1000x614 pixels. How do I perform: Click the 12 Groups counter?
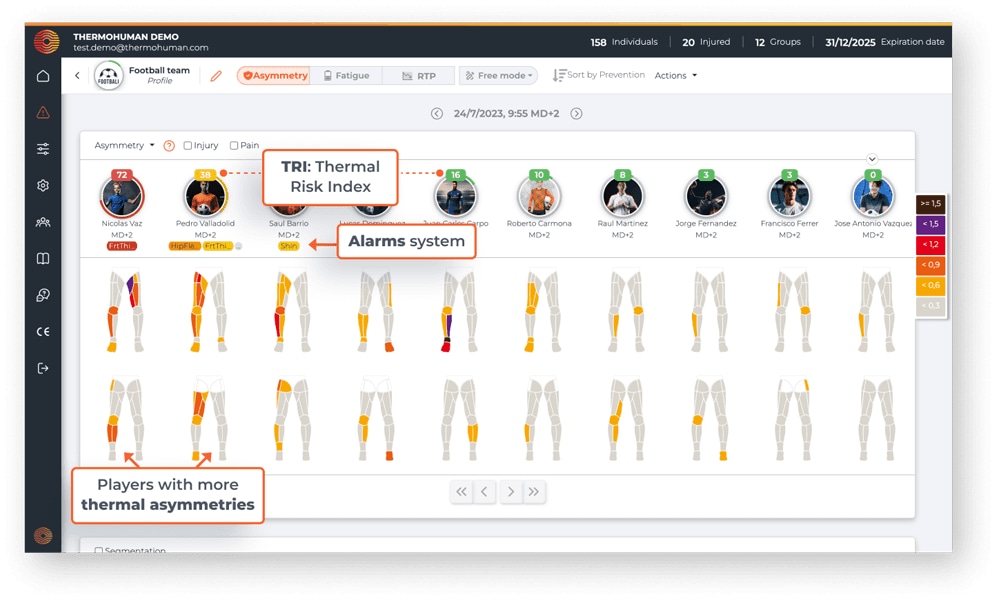coord(777,42)
